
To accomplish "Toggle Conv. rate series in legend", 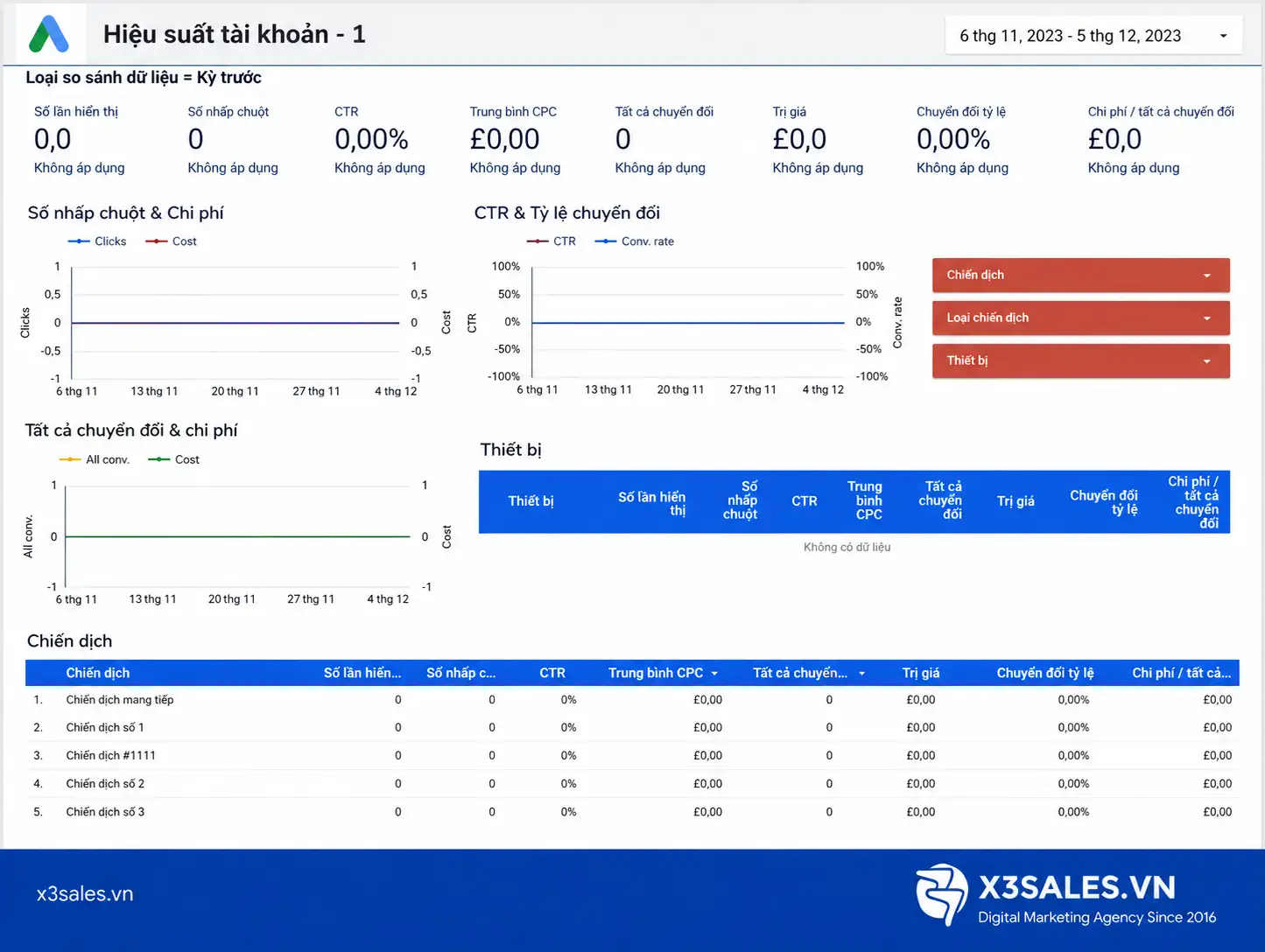I will point(635,241).
